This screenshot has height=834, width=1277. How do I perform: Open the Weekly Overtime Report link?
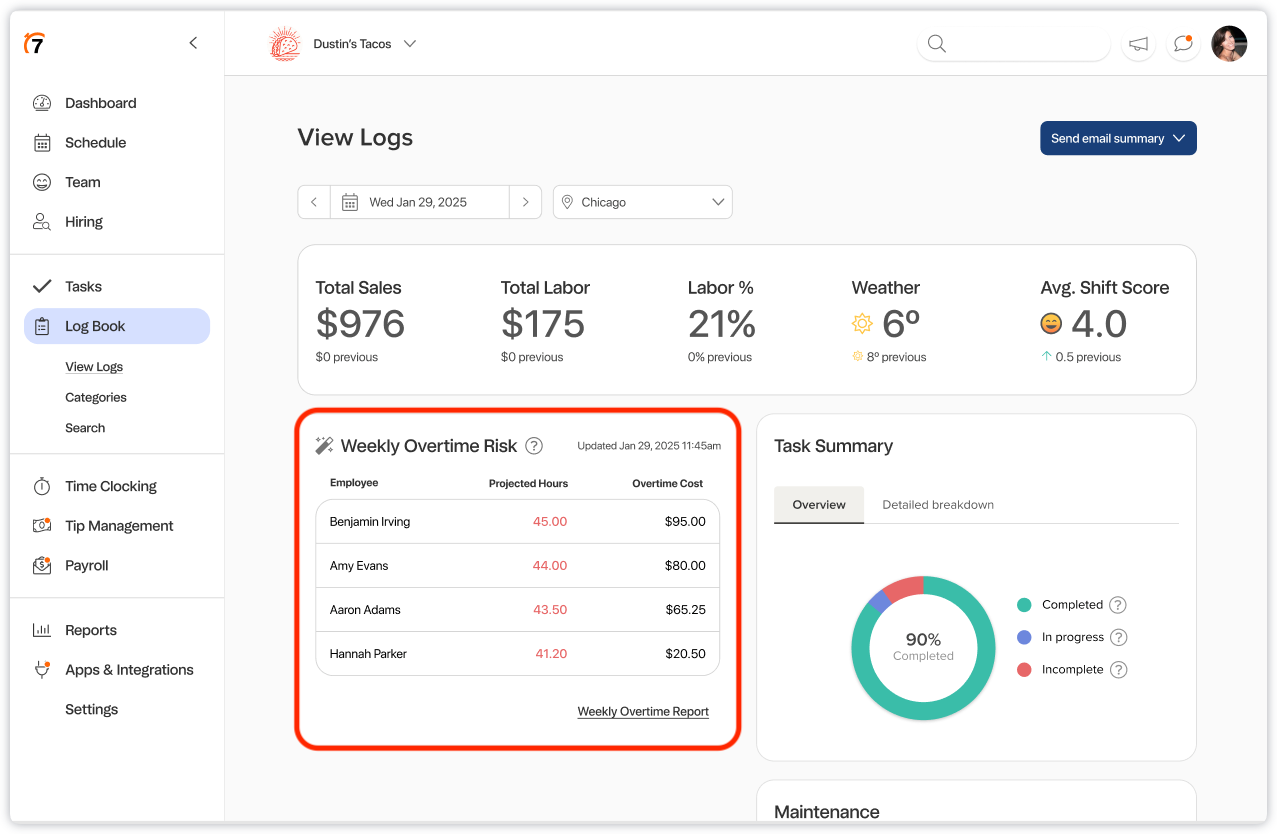643,712
